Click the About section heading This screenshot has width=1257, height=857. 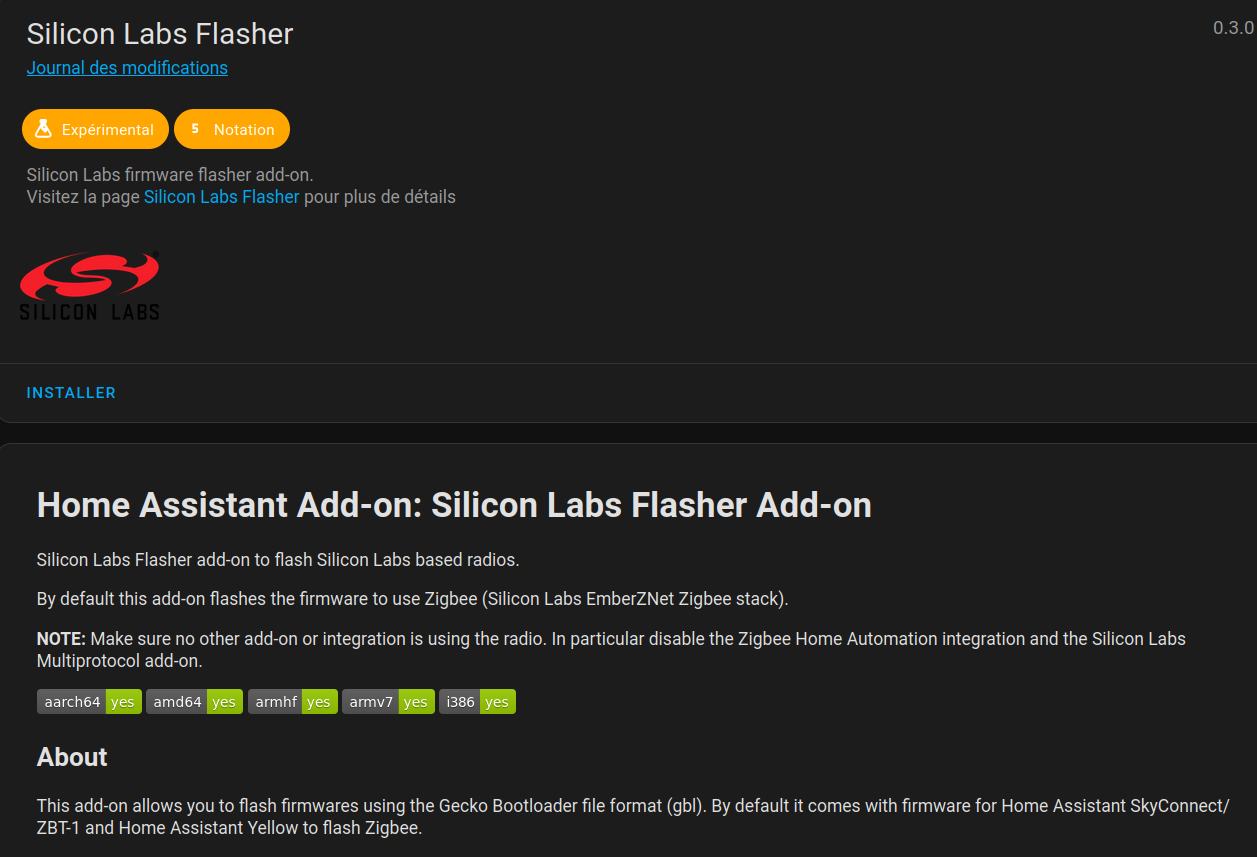pyautogui.click(x=72, y=757)
